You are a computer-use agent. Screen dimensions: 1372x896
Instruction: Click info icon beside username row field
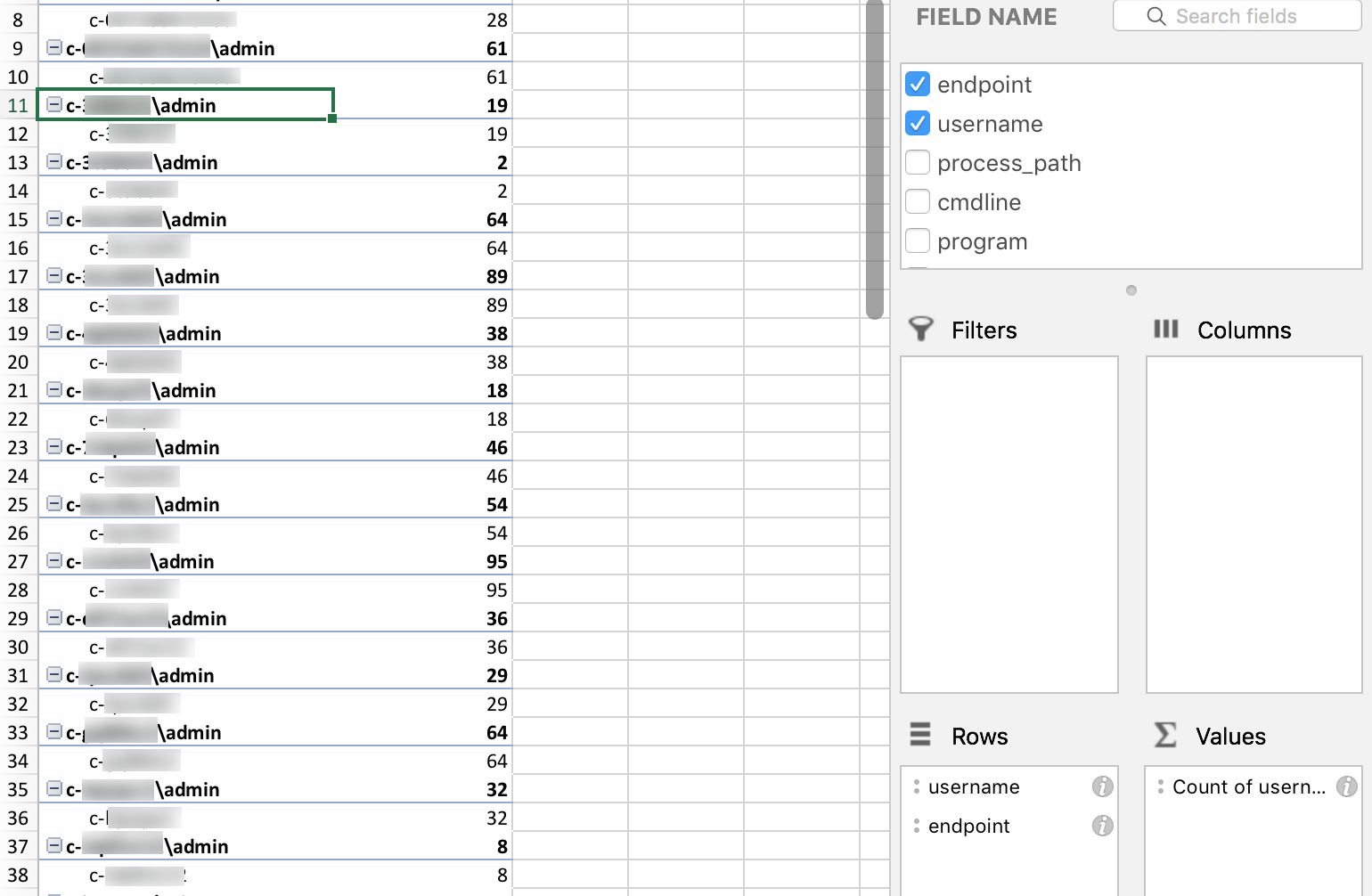1102,786
